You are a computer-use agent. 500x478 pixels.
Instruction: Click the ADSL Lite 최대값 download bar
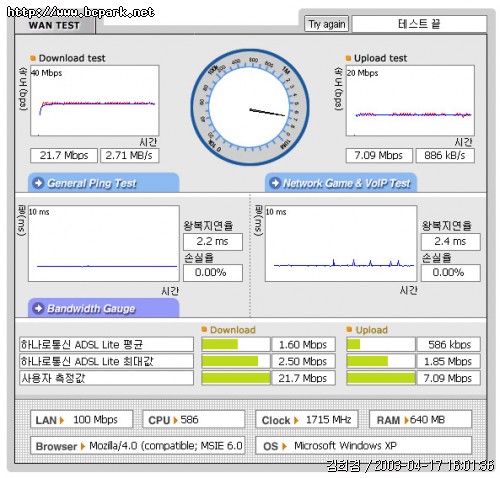[x=236, y=361]
